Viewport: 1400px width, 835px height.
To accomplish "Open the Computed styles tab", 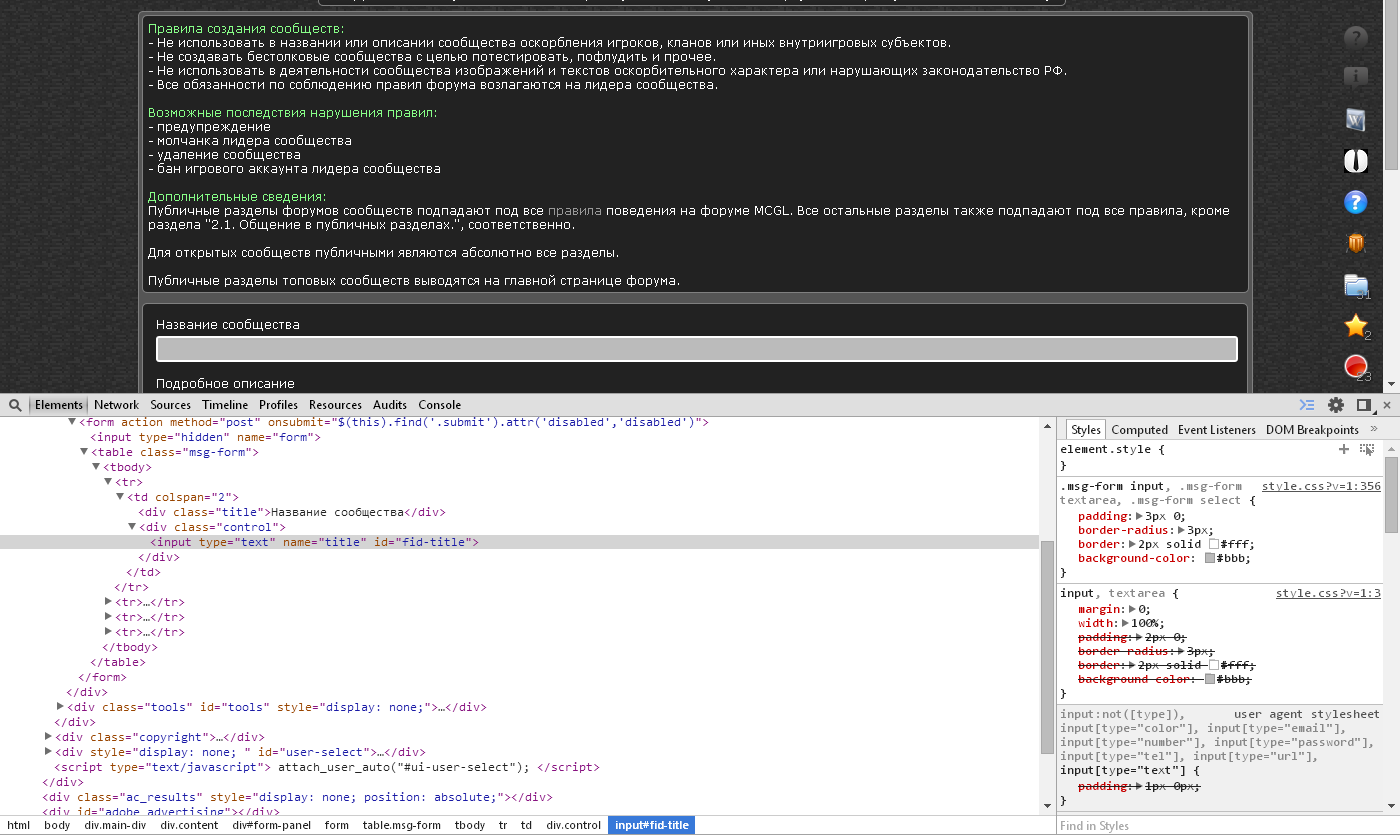I will tap(1139, 430).
